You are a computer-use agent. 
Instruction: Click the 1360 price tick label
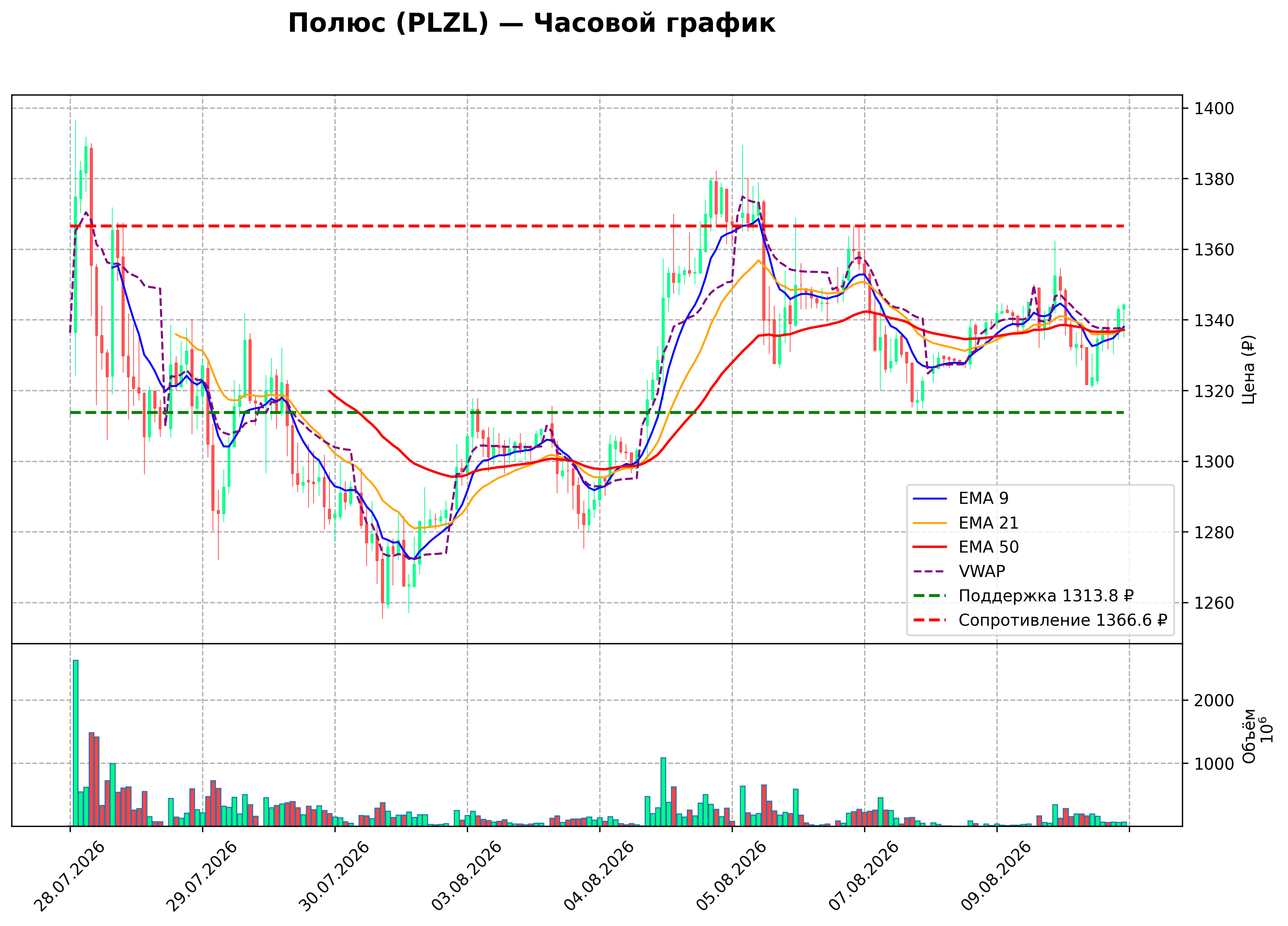tap(1214, 250)
